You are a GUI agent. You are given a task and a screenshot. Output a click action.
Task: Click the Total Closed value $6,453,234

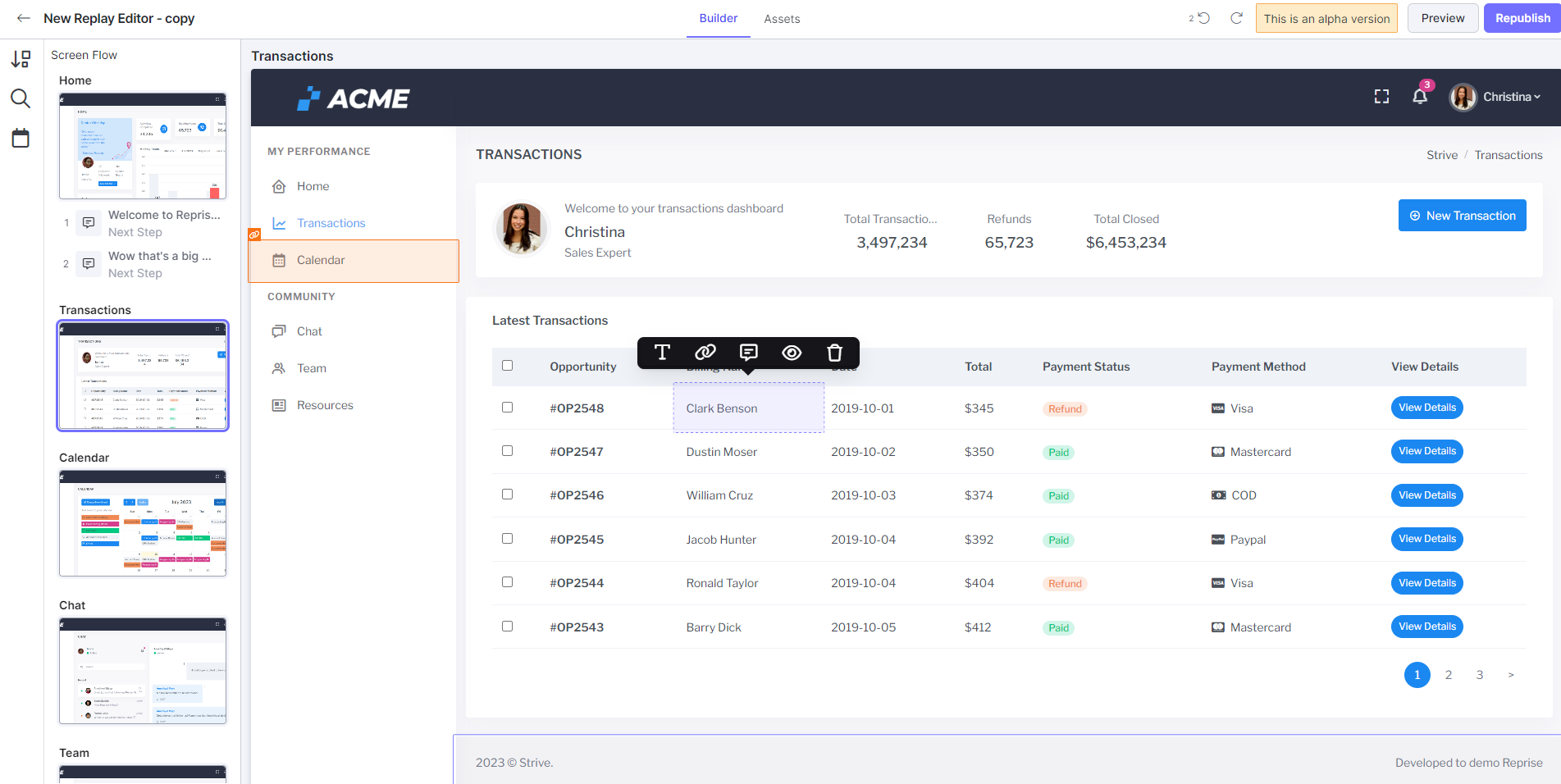tap(1126, 243)
